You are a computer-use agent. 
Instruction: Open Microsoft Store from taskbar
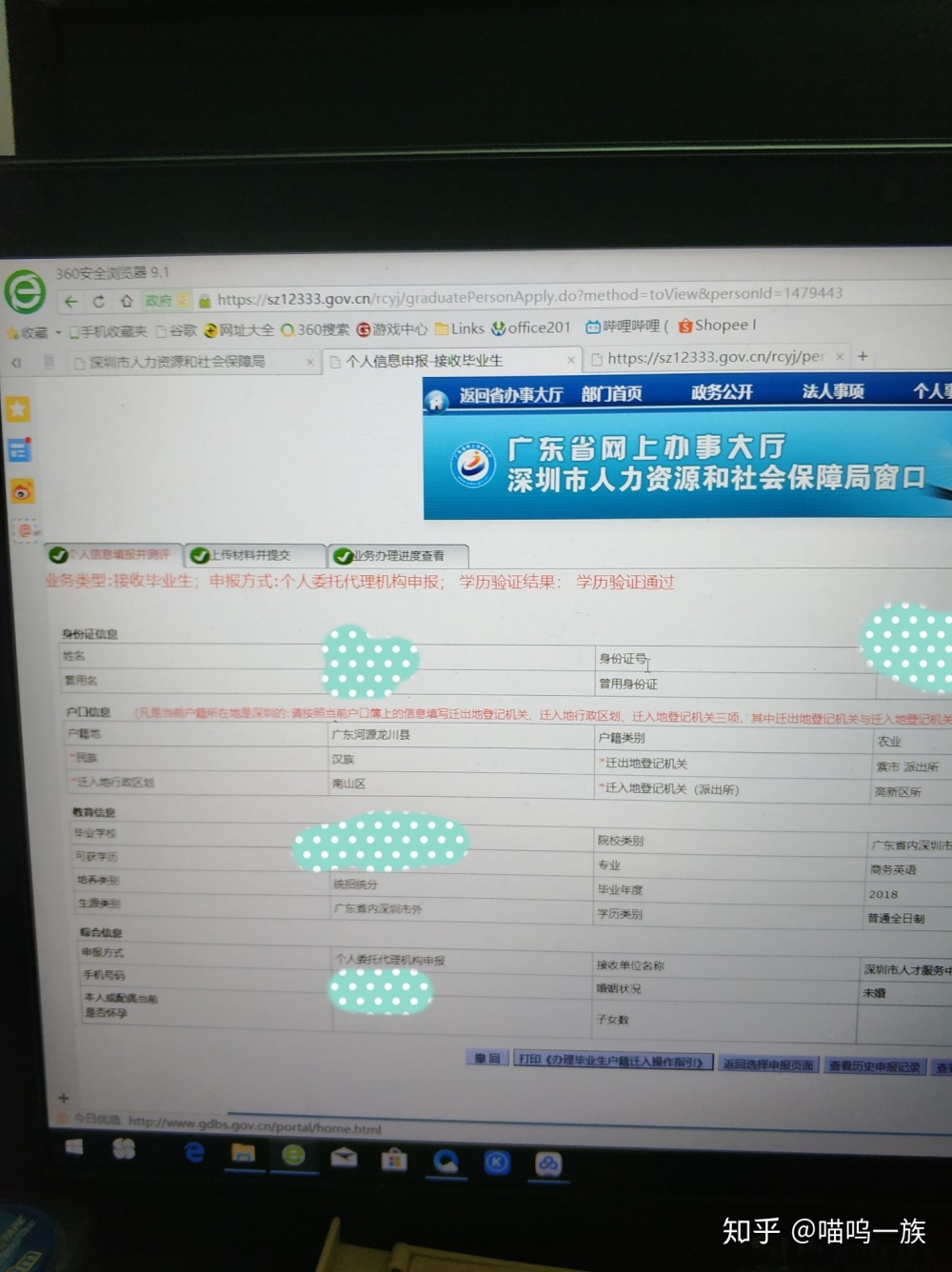coord(394,1160)
